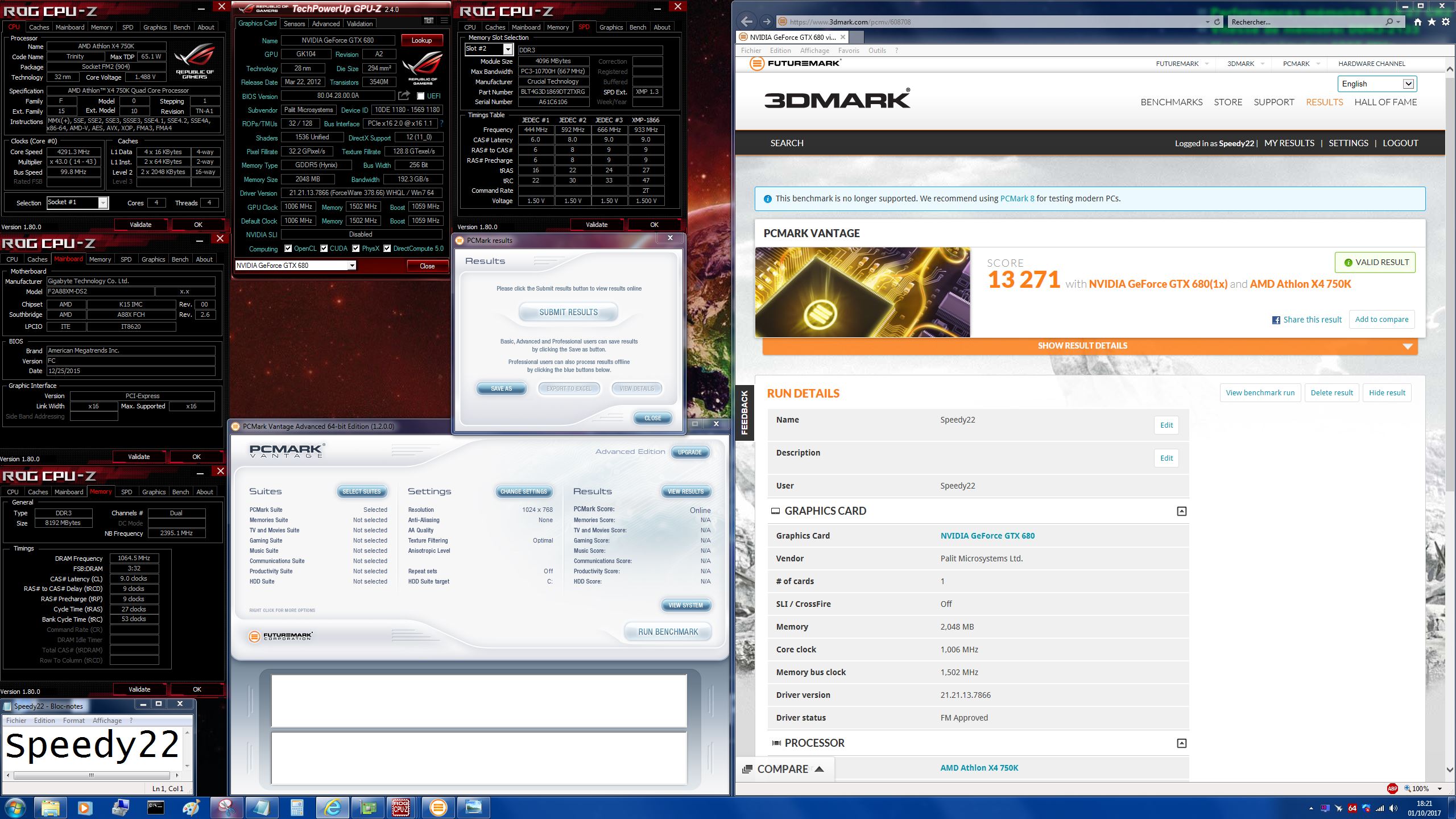The image size is (1456, 819).
Task: Click Add to compare button
Action: pos(1381,320)
